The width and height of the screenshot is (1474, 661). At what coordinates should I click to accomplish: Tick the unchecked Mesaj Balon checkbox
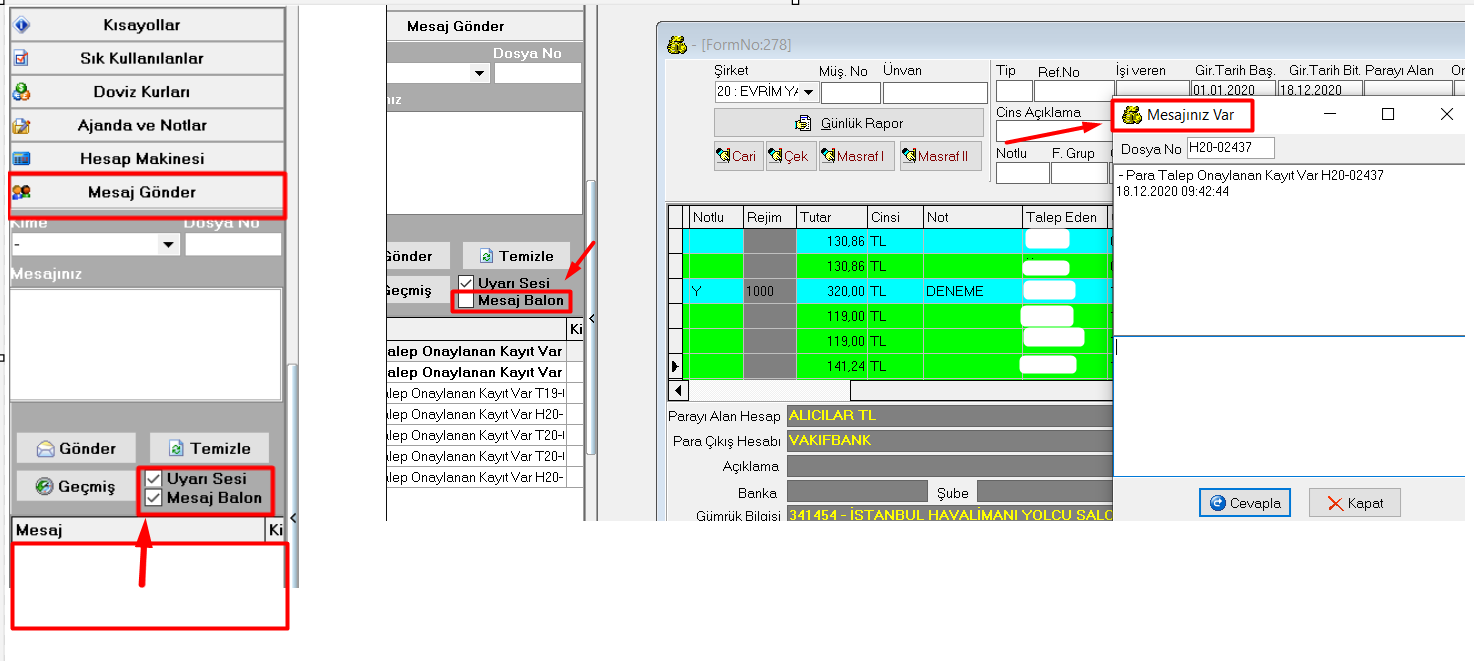coord(466,300)
